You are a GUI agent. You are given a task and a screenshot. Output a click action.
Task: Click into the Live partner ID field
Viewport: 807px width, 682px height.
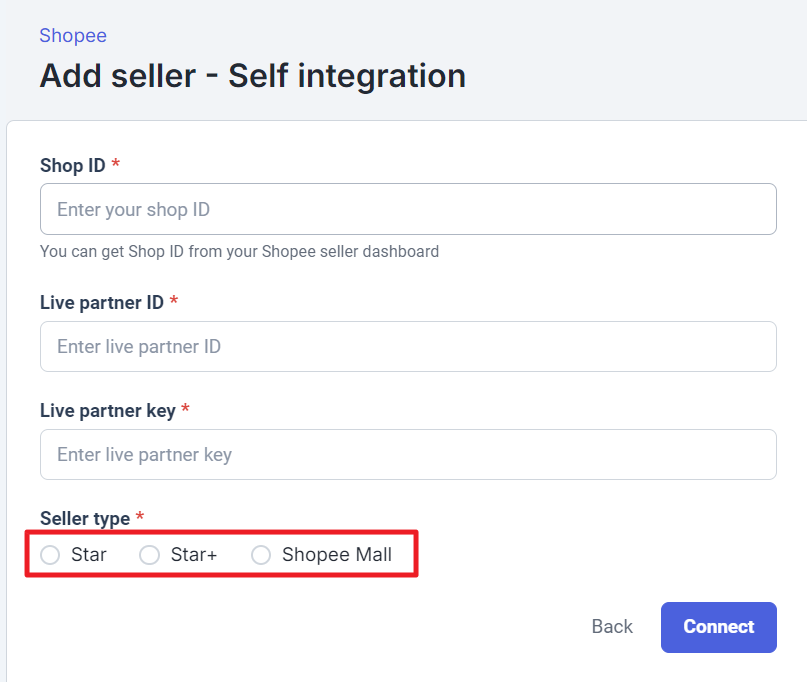click(408, 347)
